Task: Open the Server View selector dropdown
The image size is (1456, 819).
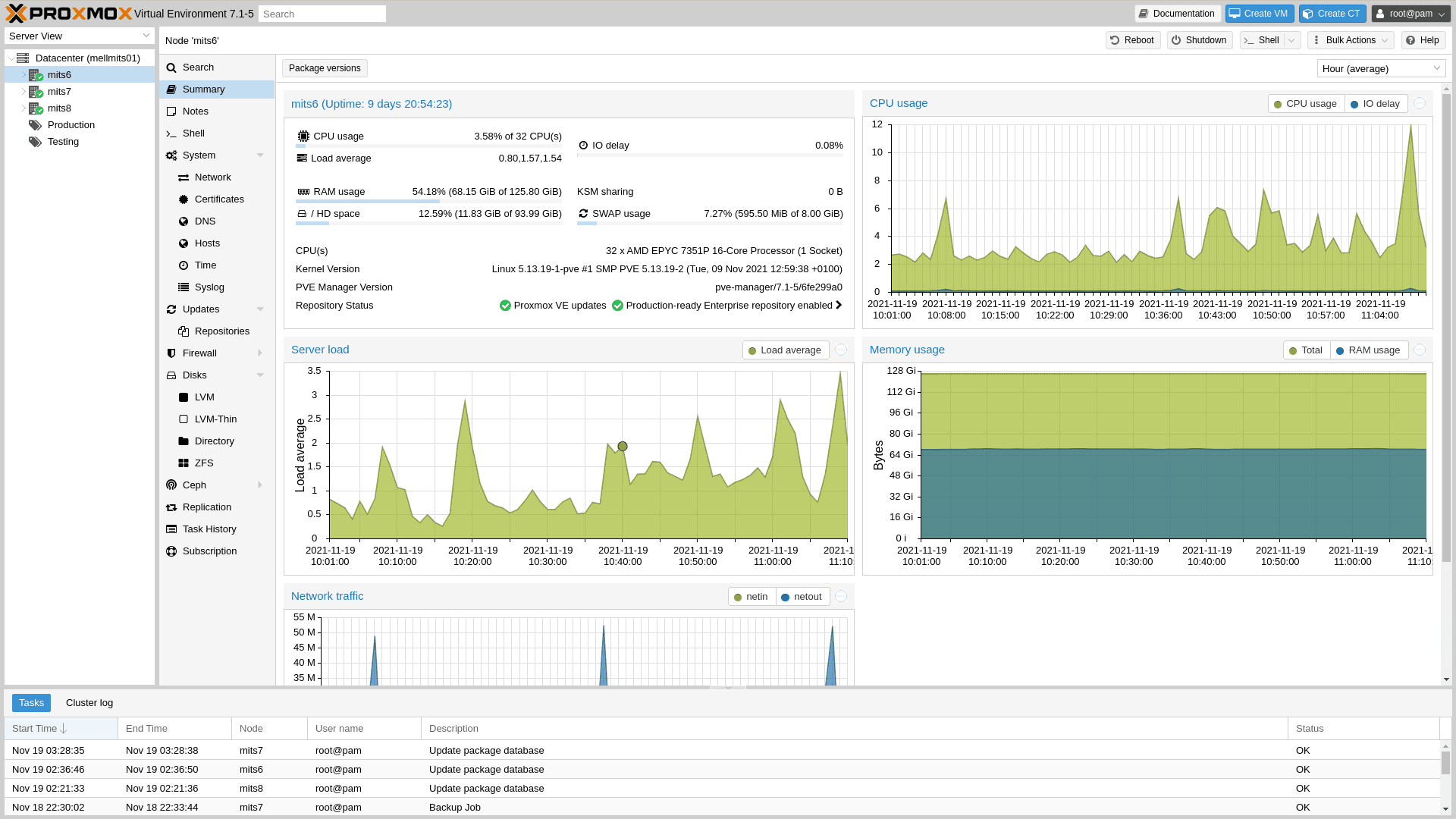Action: [80, 36]
